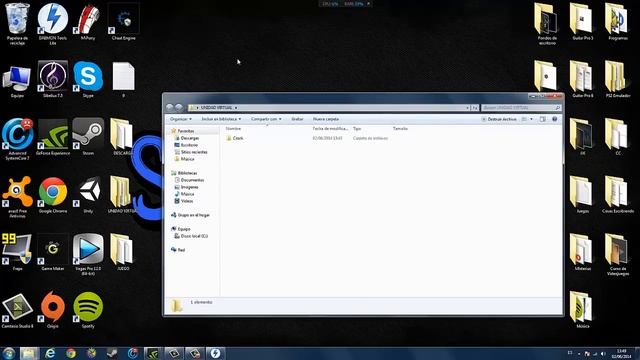Viewport: 640px width, 360px height.
Task: Open the Papelera de reciclaje icon
Action: coord(17,23)
